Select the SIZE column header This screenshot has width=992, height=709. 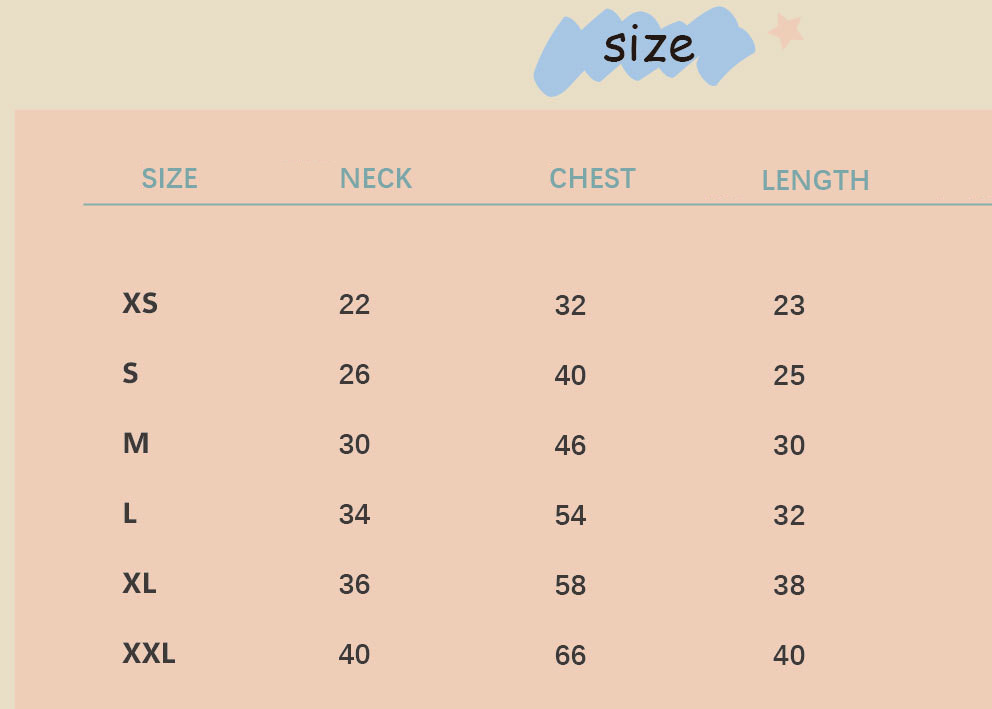click(x=169, y=179)
